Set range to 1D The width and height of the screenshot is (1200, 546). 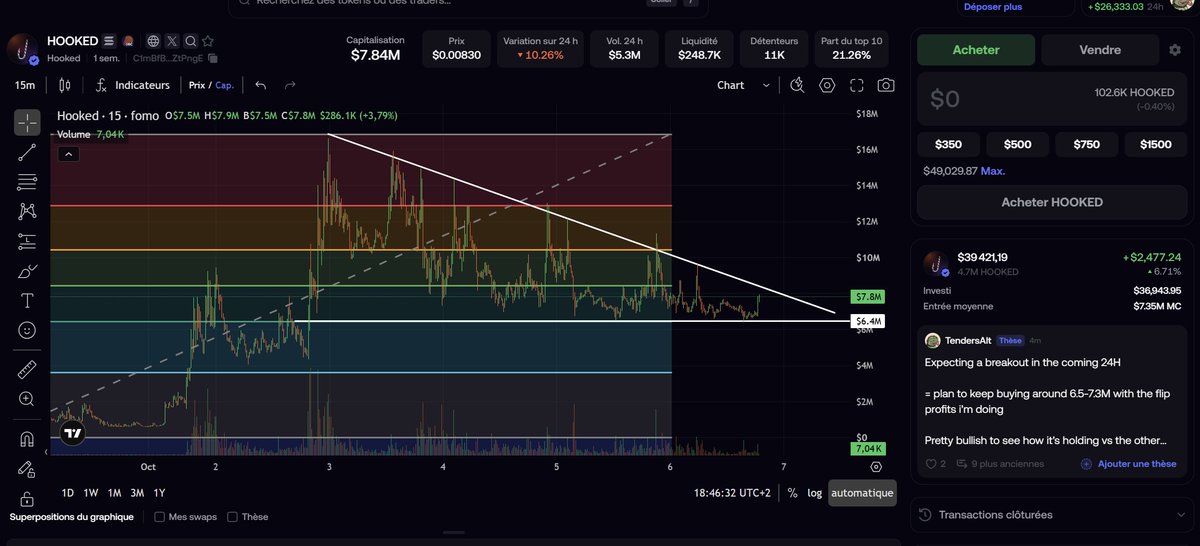pyautogui.click(x=68, y=493)
